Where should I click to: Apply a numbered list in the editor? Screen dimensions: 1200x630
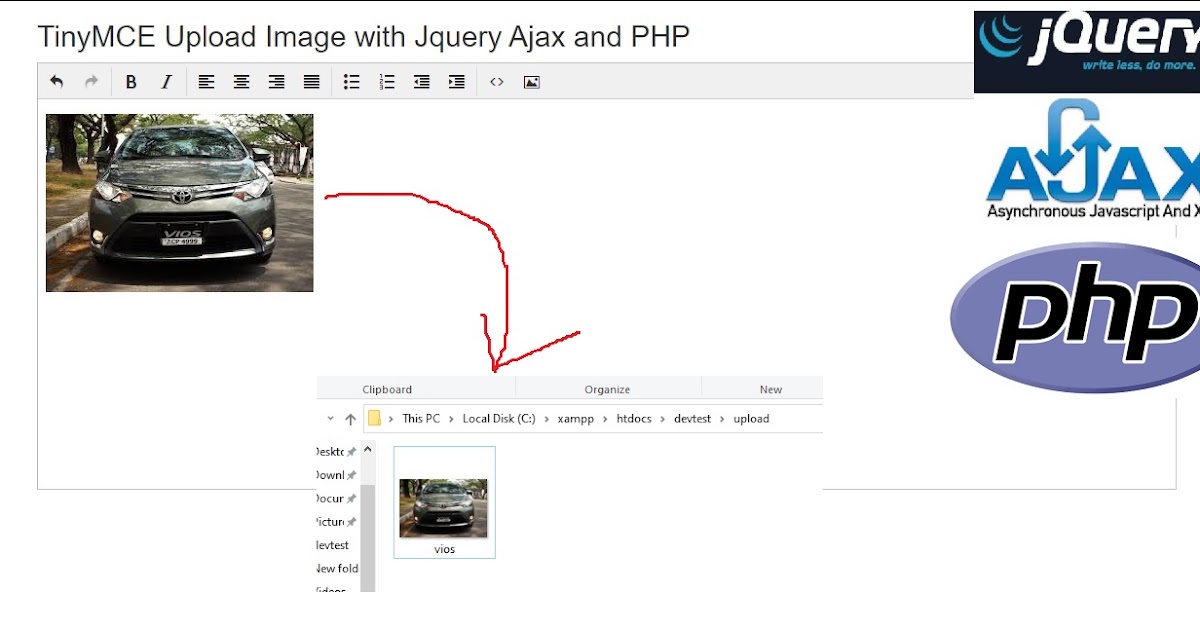click(x=386, y=81)
